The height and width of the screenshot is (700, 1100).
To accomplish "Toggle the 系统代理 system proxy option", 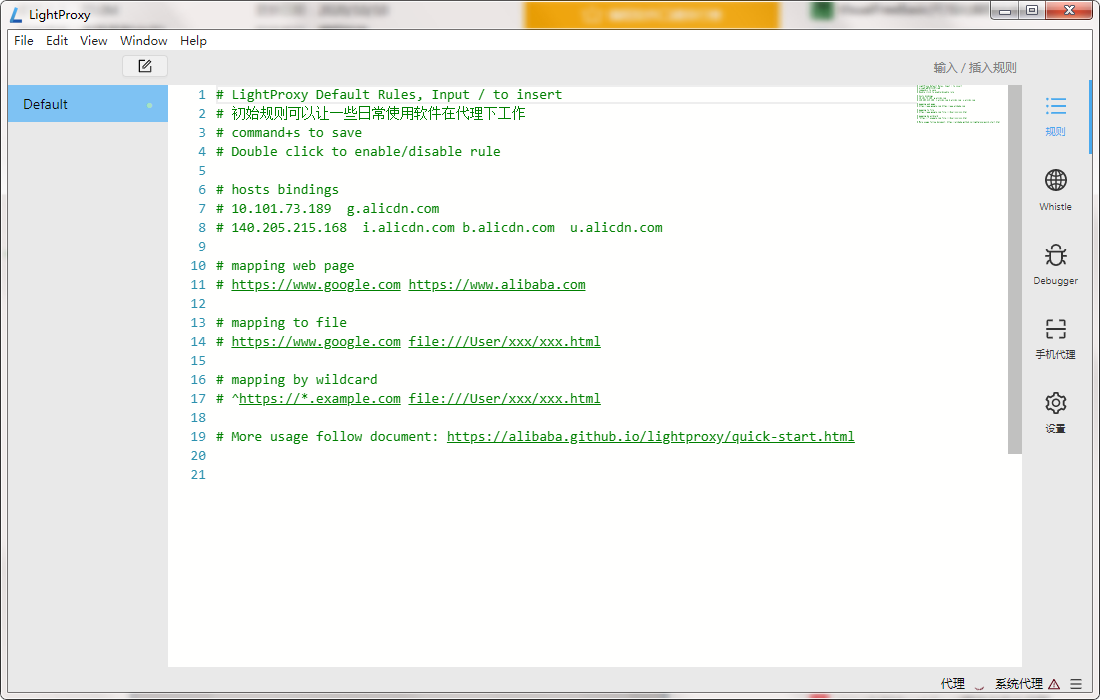I will click(1018, 685).
